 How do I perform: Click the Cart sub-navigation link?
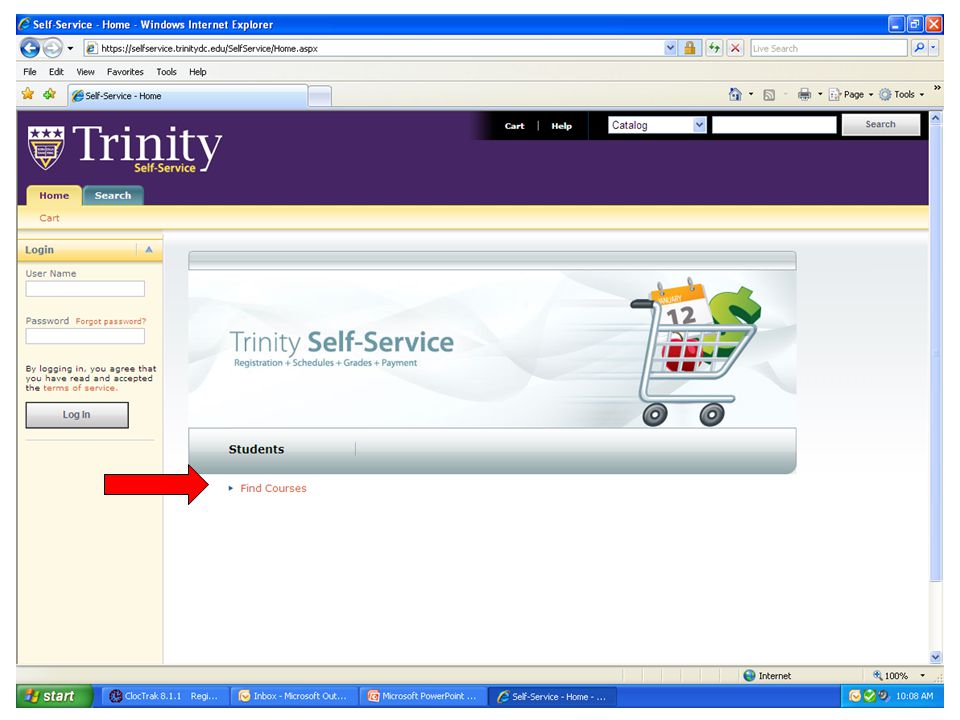(x=50, y=218)
